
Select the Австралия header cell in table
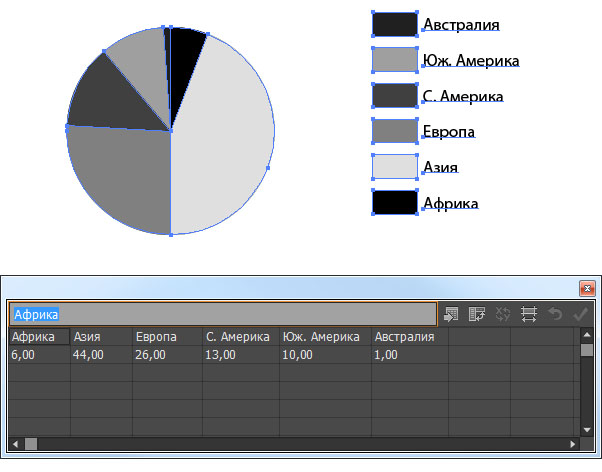(x=409, y=337)
